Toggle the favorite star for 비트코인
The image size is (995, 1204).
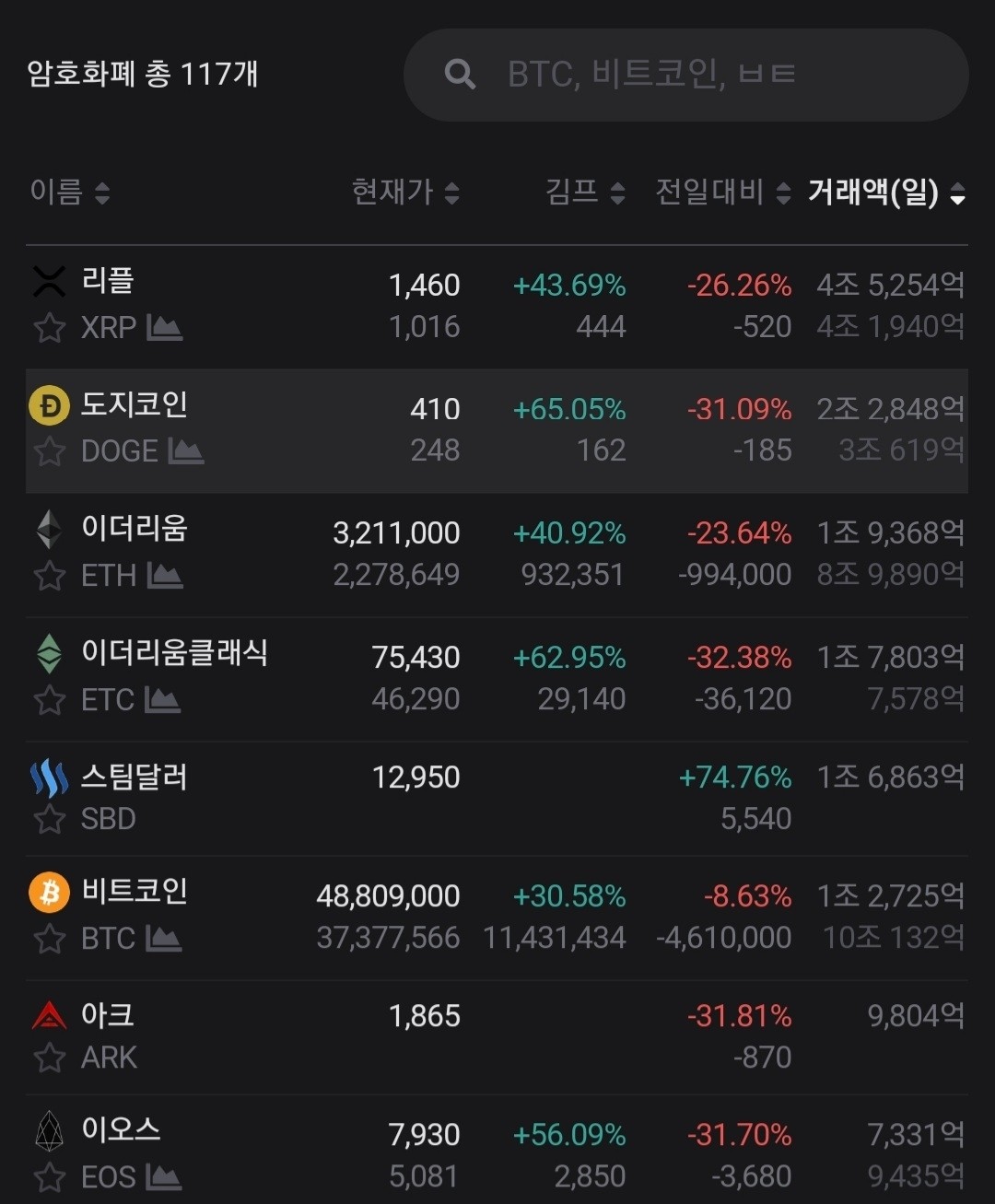[49, 939]
